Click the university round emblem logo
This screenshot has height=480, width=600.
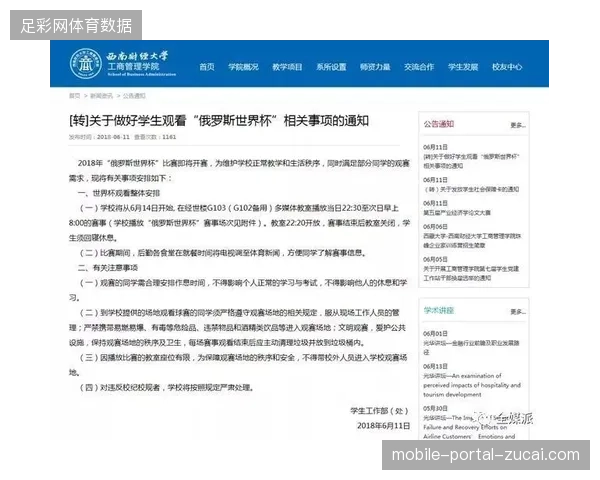click(x=85, y=64)
